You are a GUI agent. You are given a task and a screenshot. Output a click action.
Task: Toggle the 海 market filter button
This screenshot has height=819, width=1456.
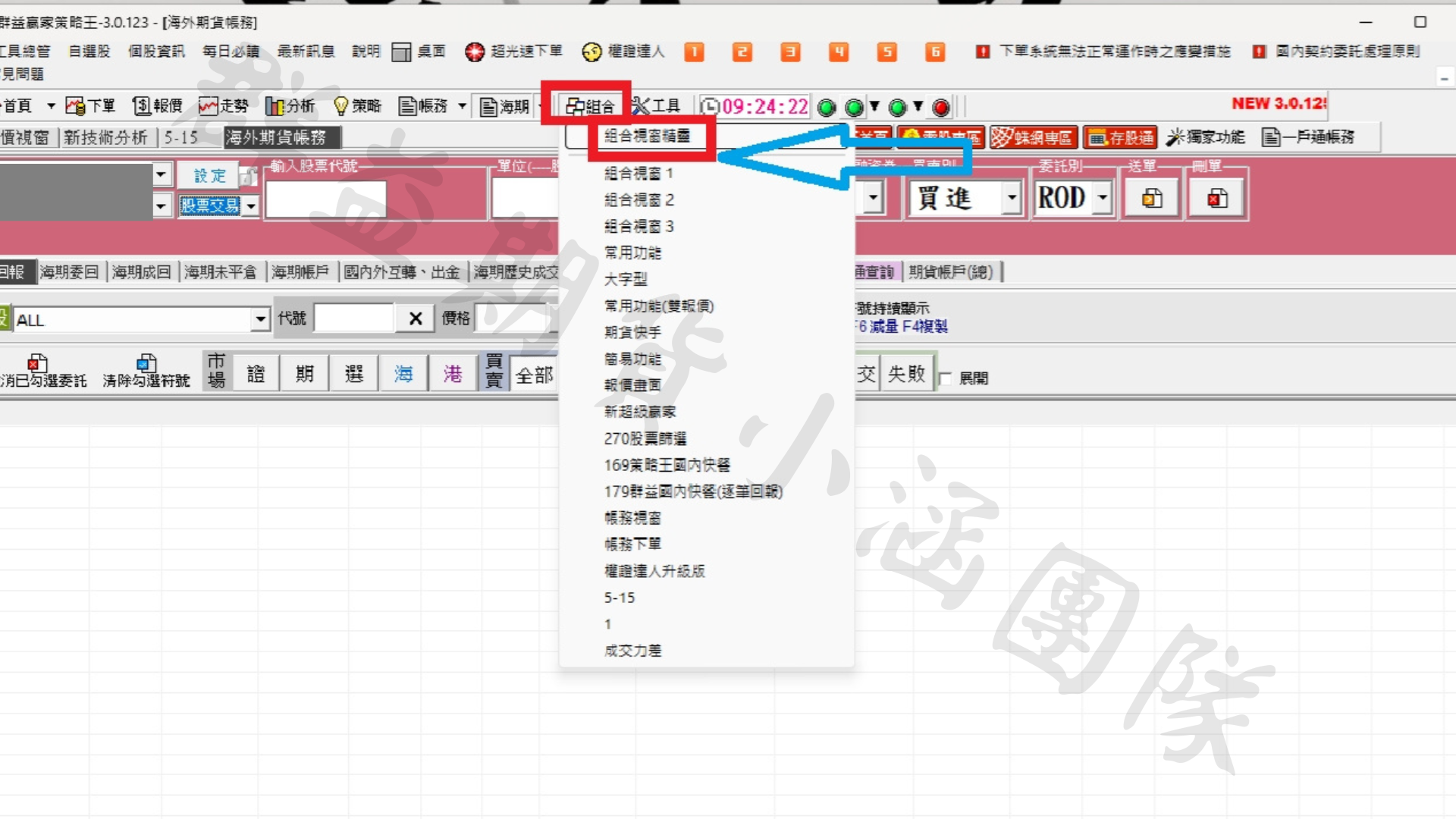pos(403,374)
